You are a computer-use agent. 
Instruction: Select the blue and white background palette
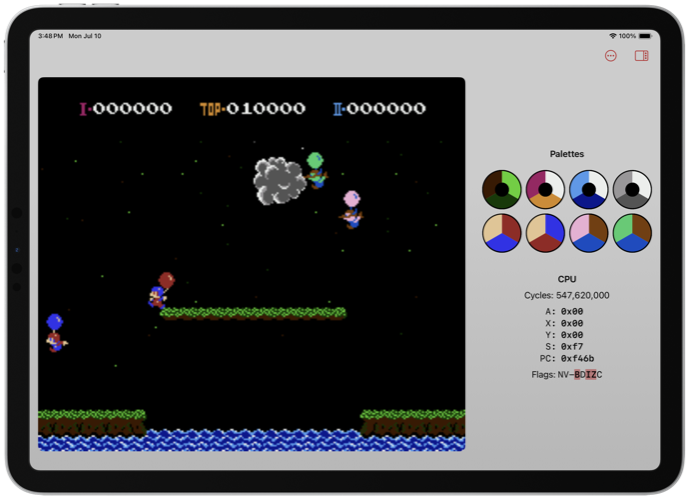point(589,190)
